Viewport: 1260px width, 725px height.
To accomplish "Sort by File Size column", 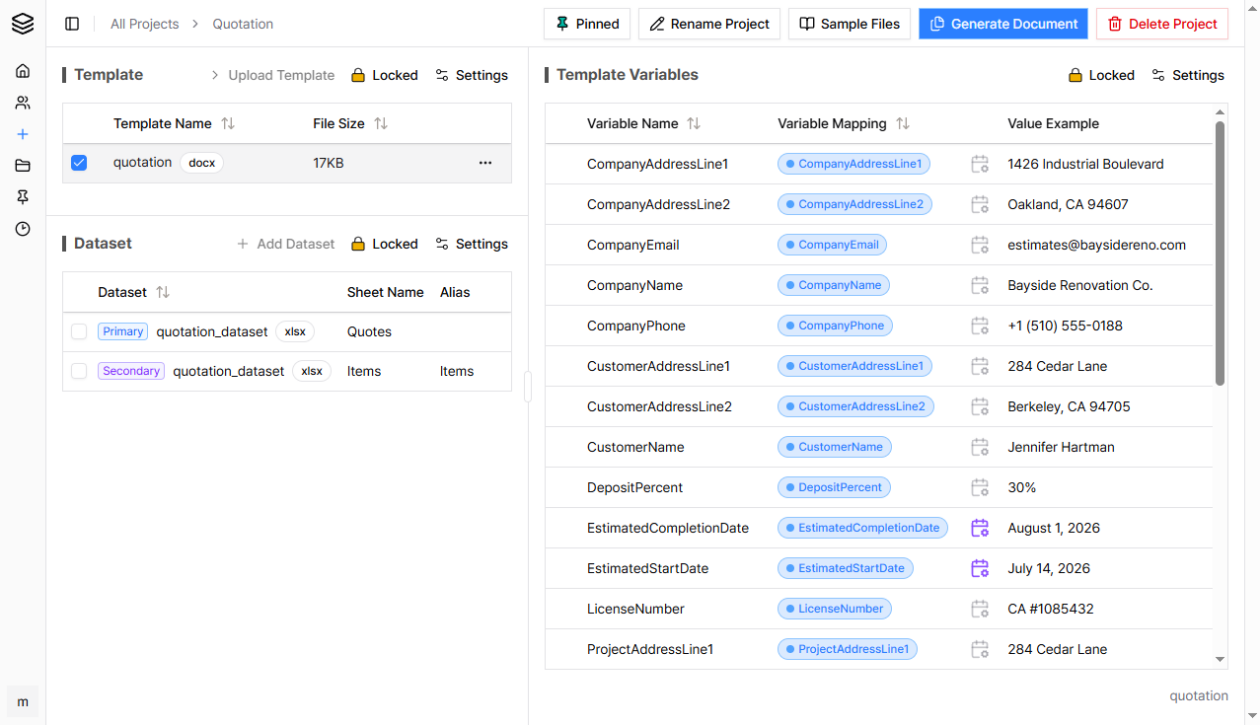I will click(x=381, y=124).
